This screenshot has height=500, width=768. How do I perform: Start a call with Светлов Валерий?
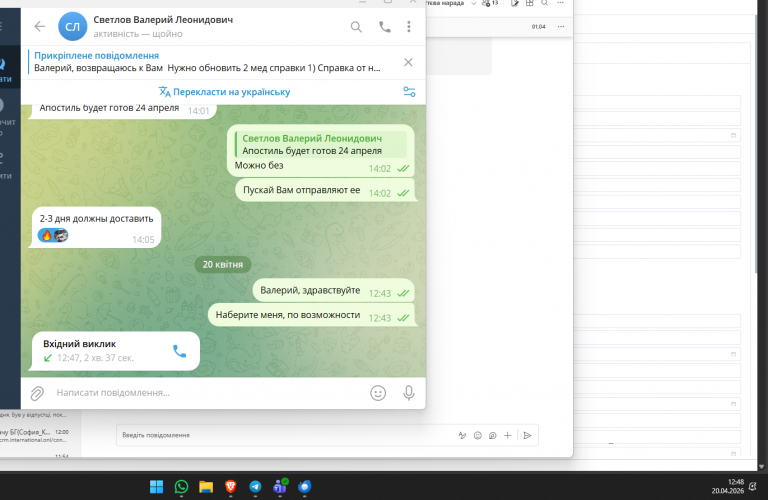[x=385, y=27]
